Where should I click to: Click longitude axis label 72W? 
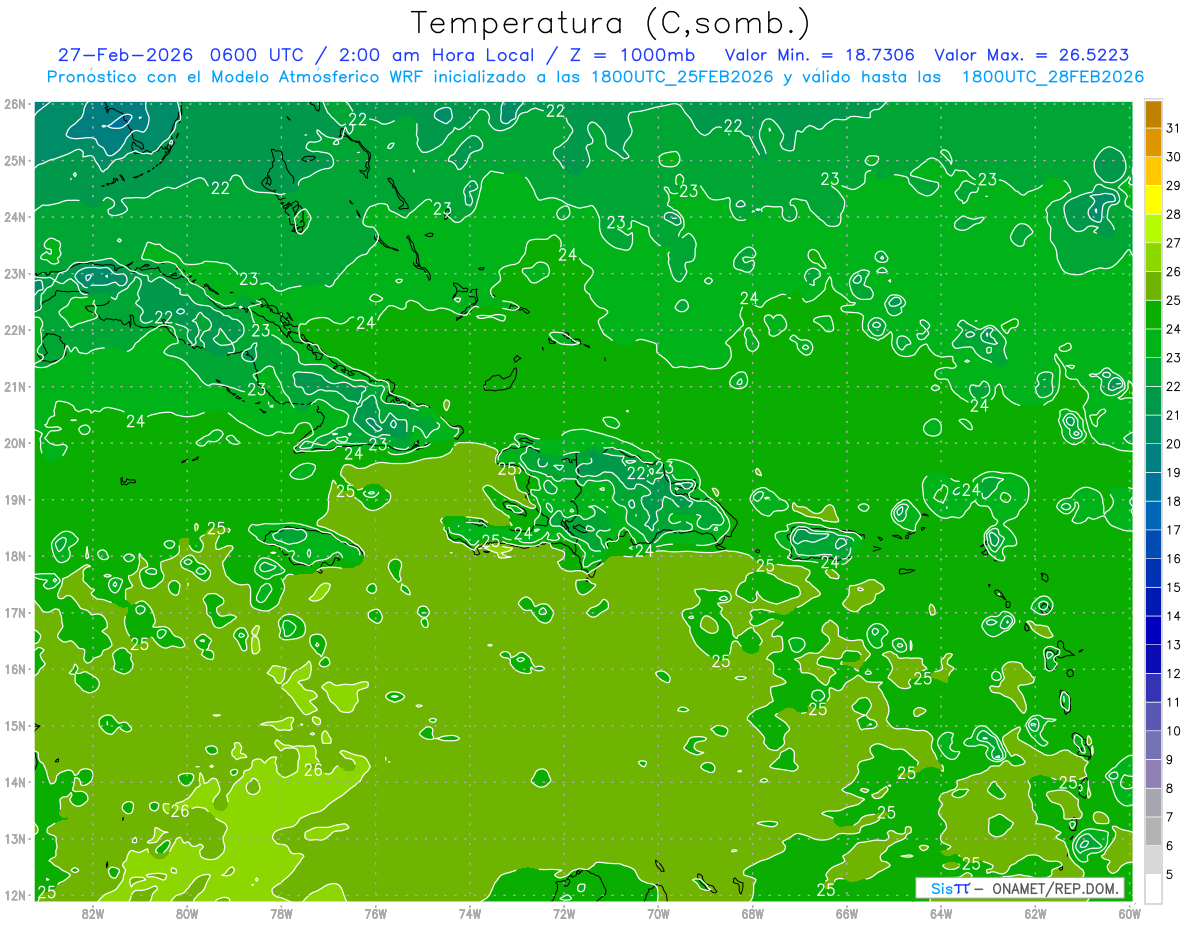(x=564, y=913)
